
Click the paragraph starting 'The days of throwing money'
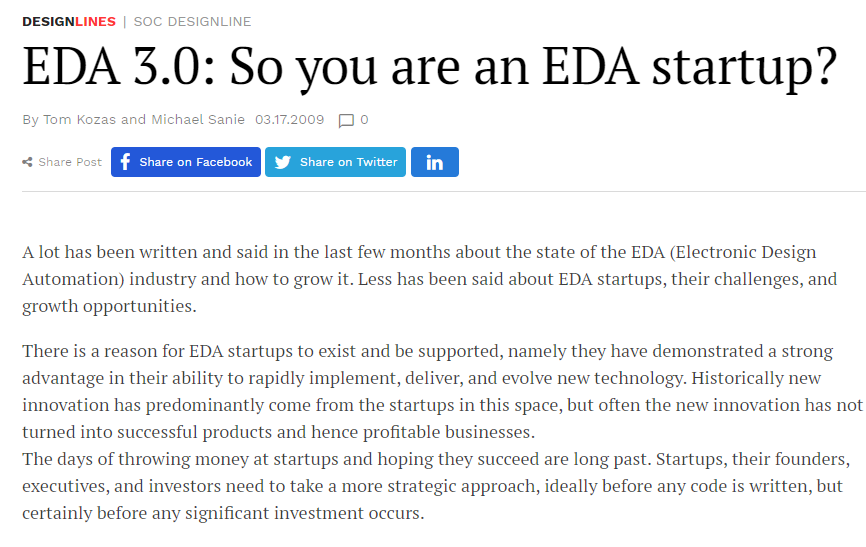tap(436, 486)
